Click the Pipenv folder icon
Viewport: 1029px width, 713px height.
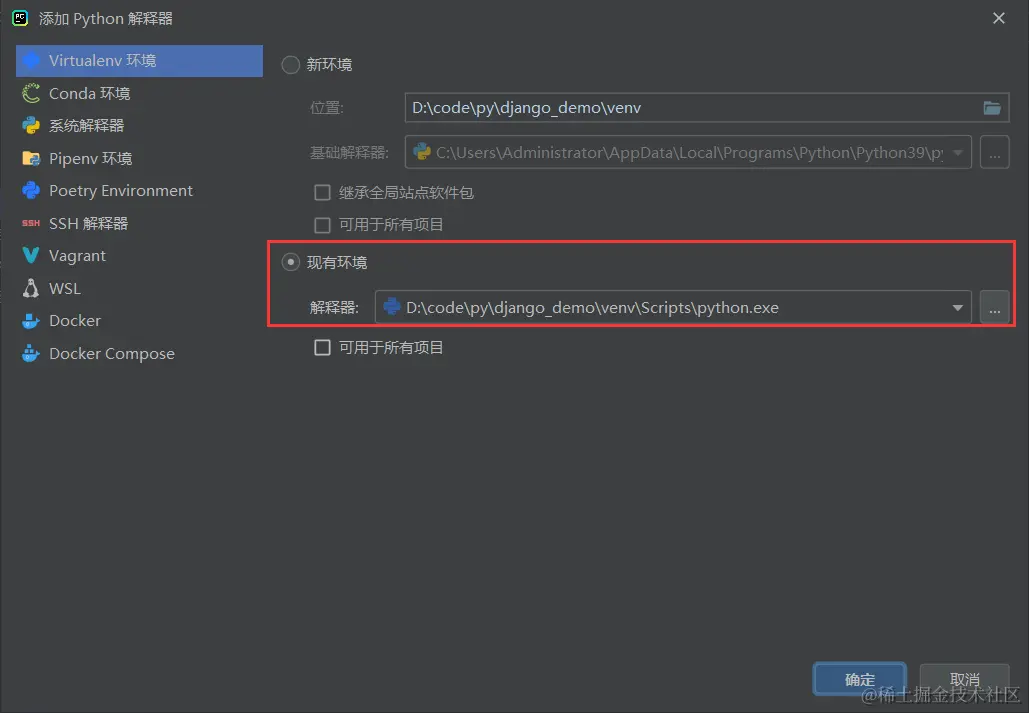31,158
